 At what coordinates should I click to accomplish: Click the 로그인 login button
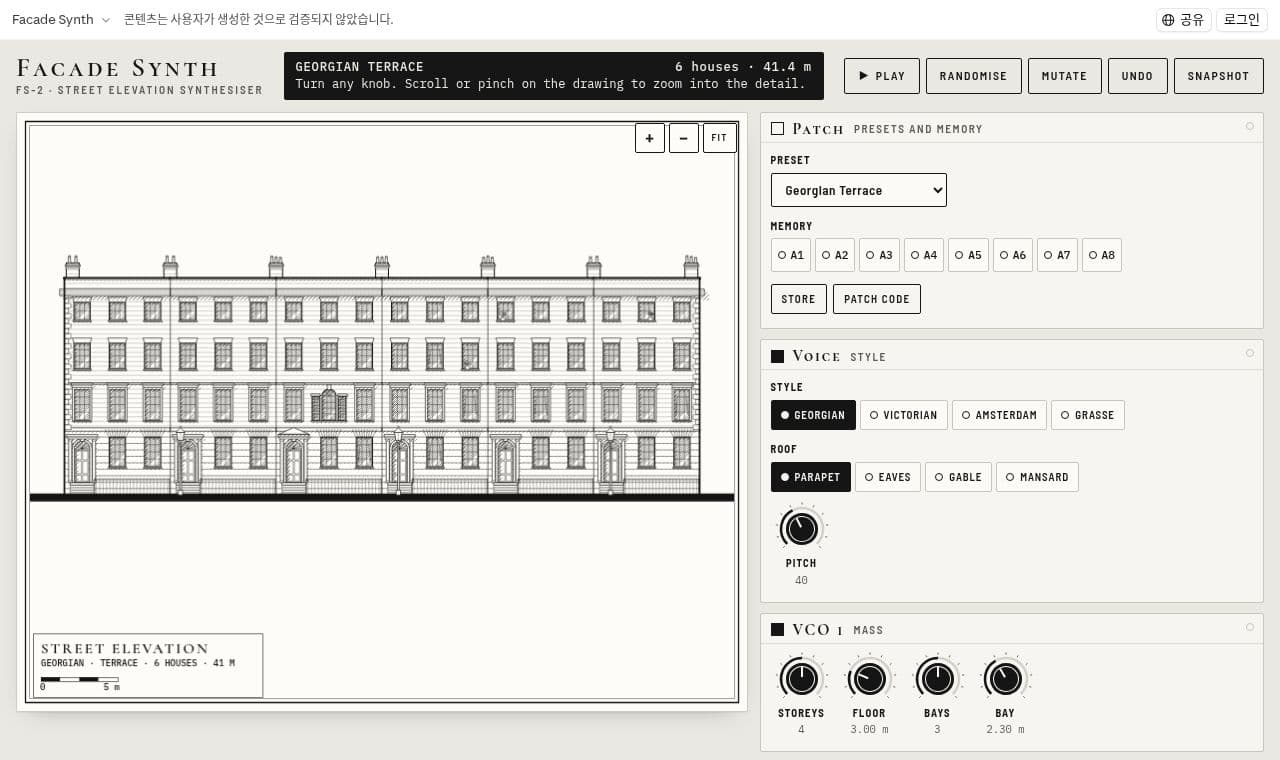coord(1242,20)
